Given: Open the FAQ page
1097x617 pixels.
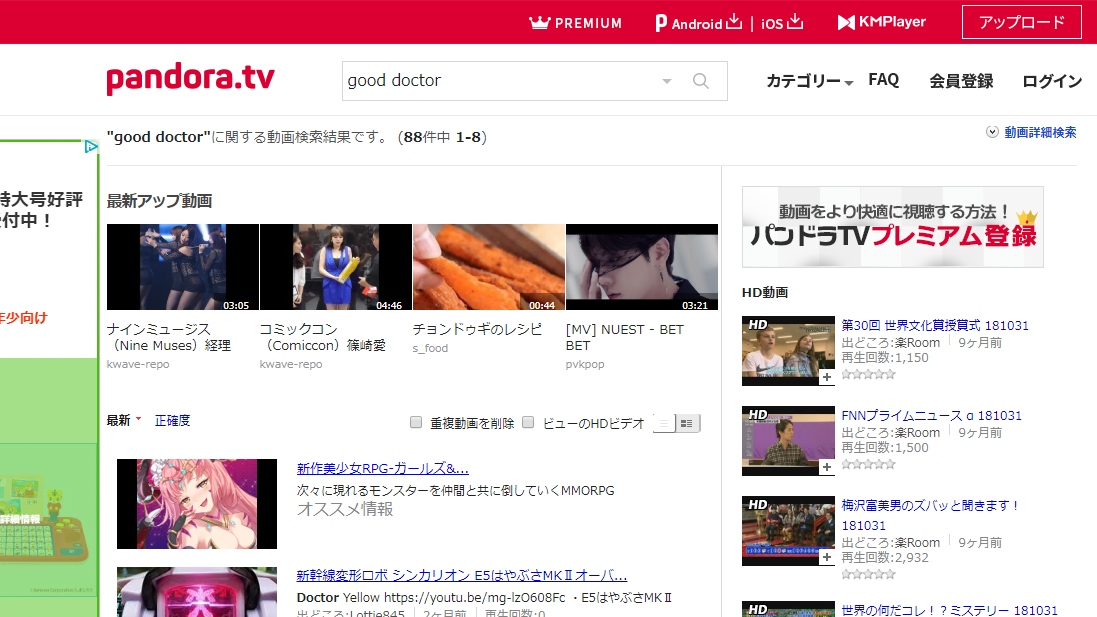Looking at the screenshot, I should (884, 80).
